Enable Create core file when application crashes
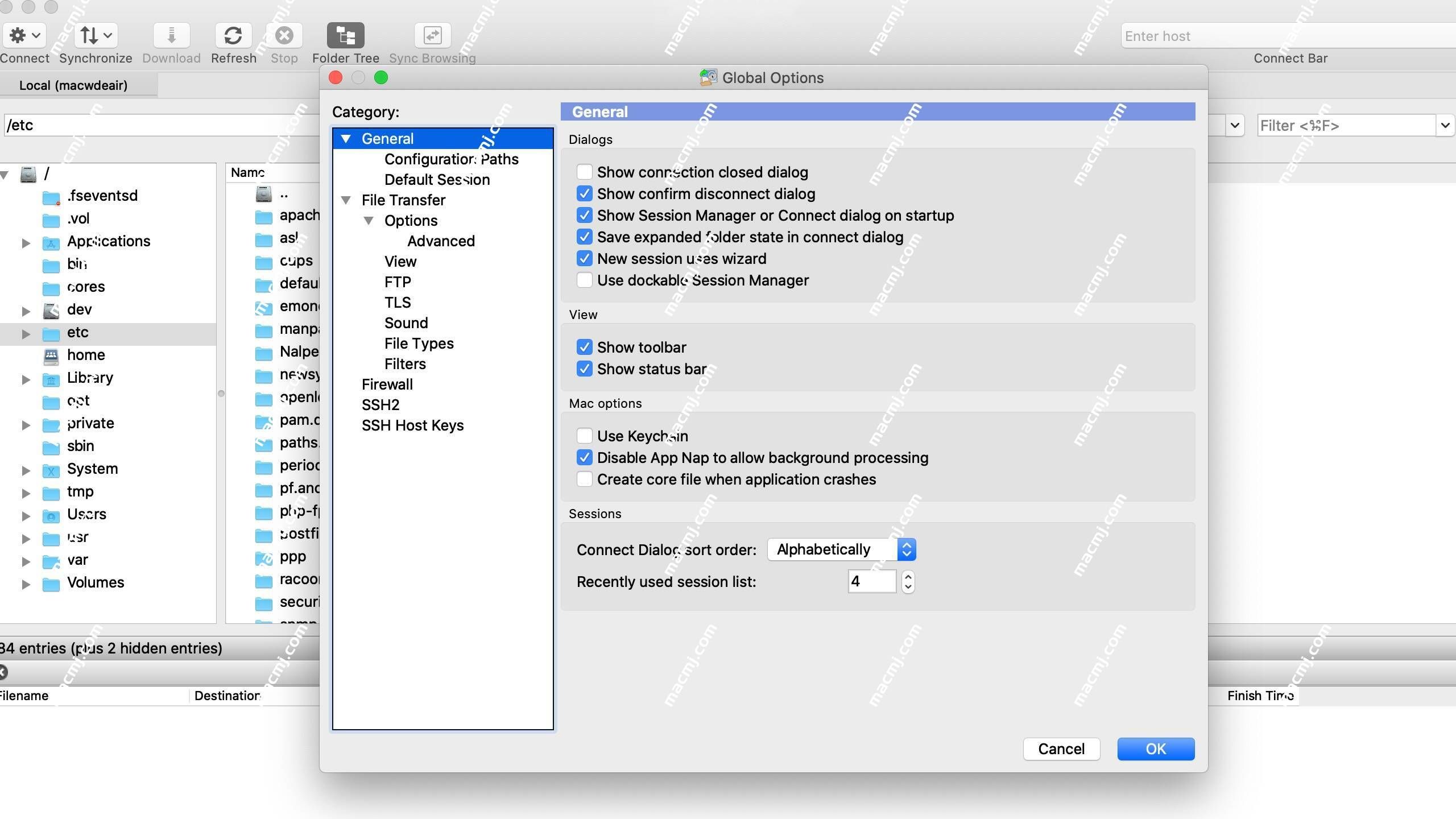 click(584, 479)
